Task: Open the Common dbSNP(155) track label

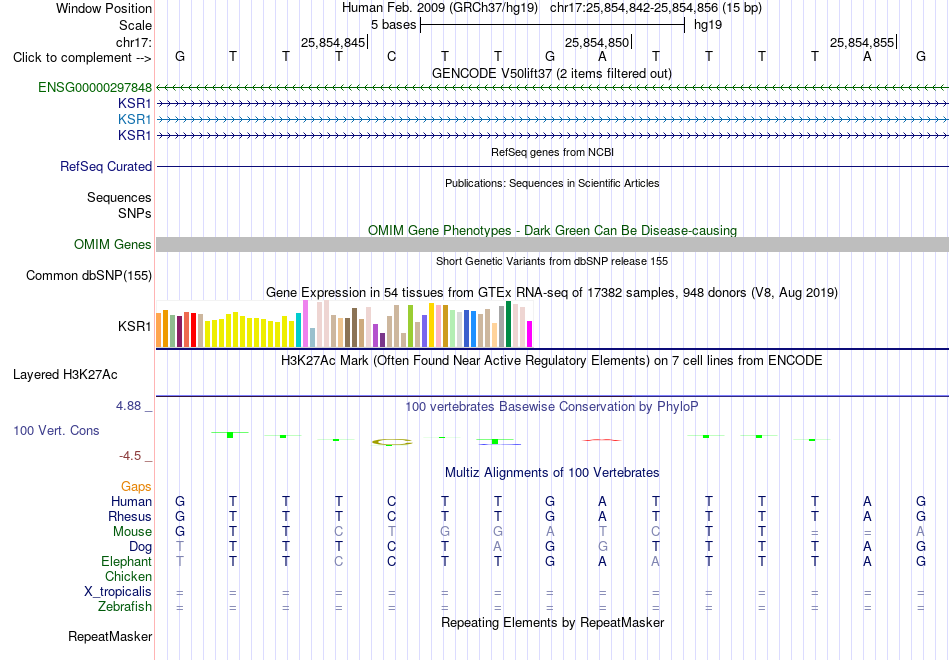Action: (x=88, y=276)
